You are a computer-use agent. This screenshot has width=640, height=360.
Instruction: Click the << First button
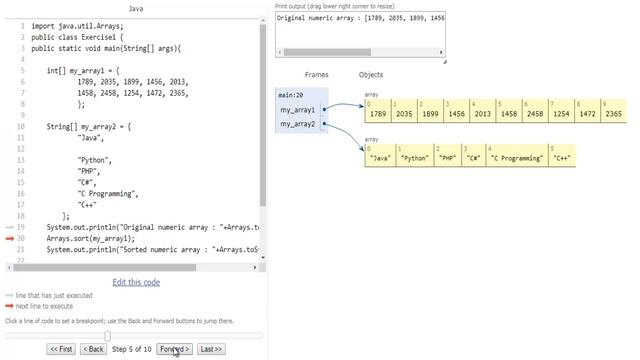pyautogui.click(x=61, y=349)
